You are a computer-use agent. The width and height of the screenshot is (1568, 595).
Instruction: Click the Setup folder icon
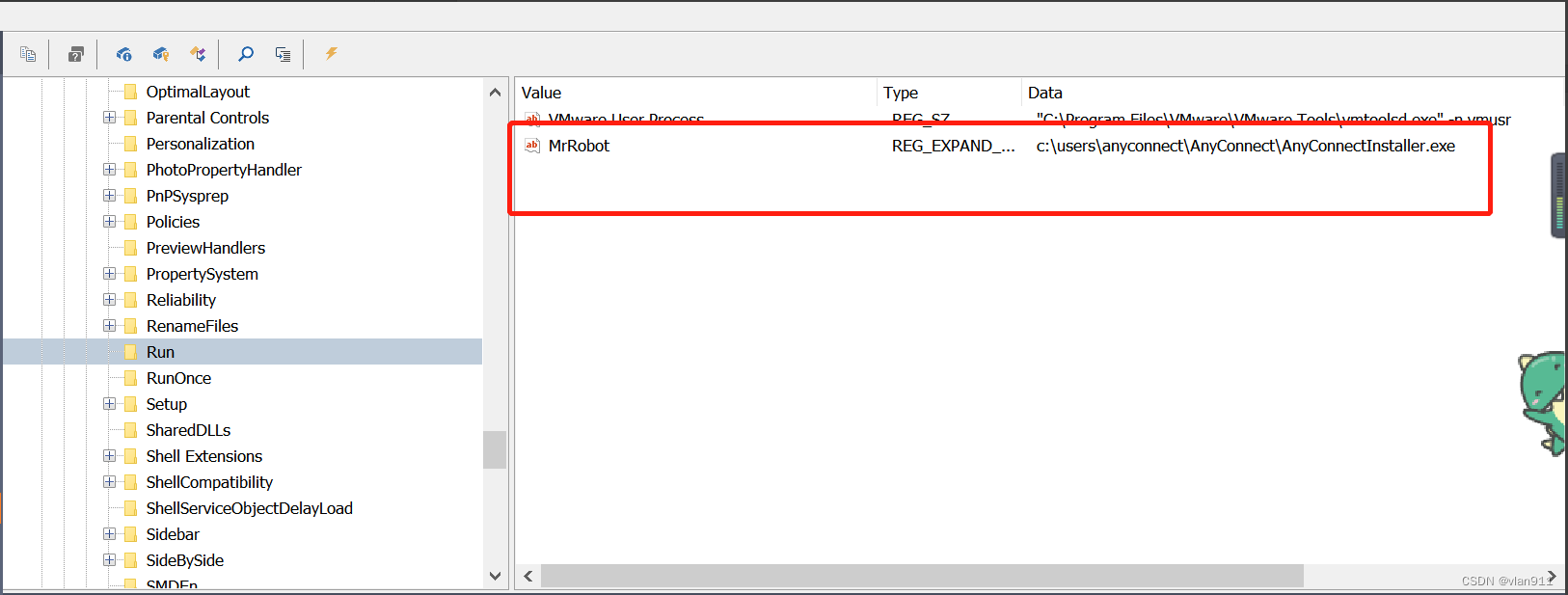[x=131, y=404]
